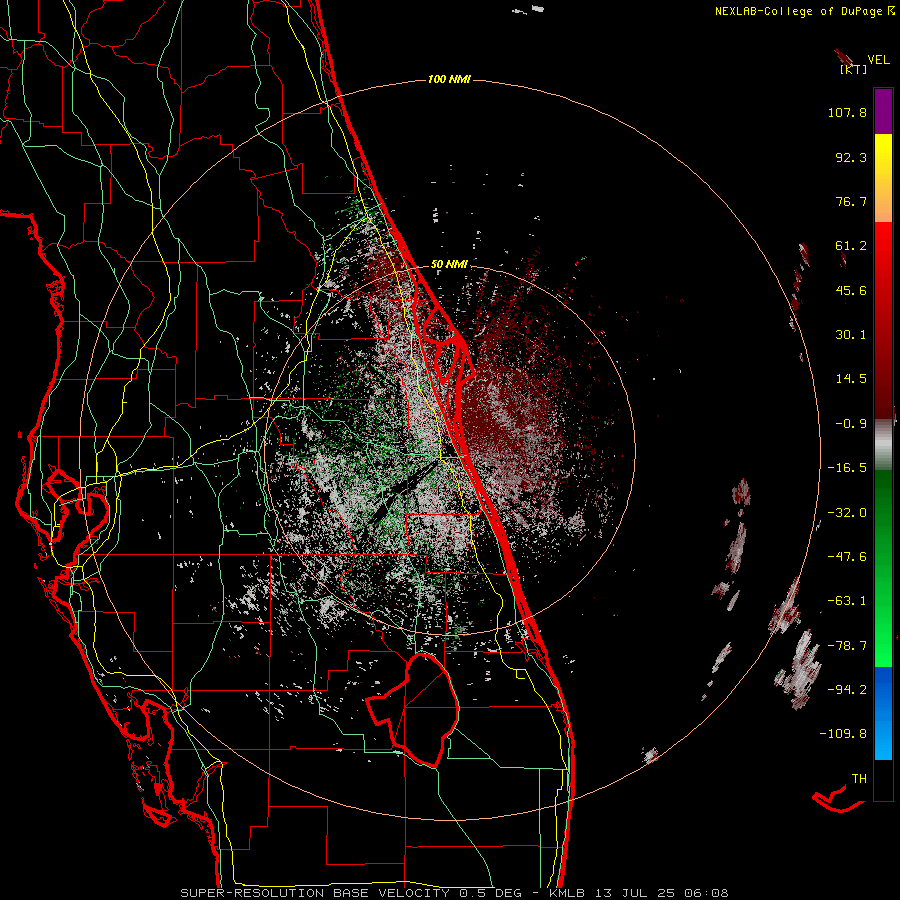Pick the yellow-orange segment of the color bar
The height and width of the screenshot is (900, 900).
[x=883, y=178]
